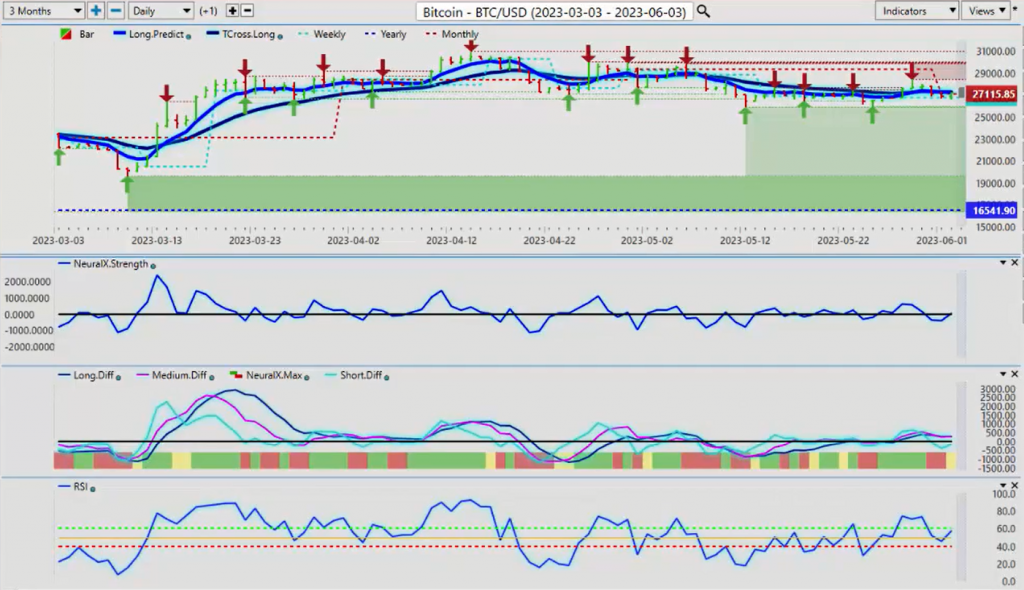Click the 2023-06-01 date on the axis
This screenshot has width=1024, height=590.
941,240
